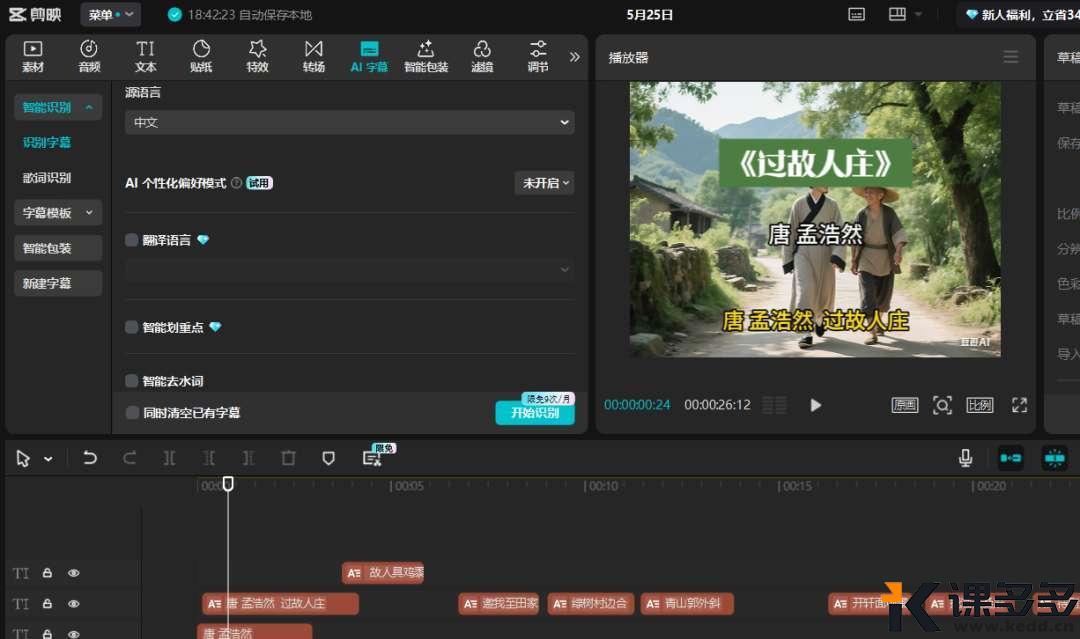Toggle the auto snapping button
Screen dimensions: 1080x639
click(x=1055, y=458)
